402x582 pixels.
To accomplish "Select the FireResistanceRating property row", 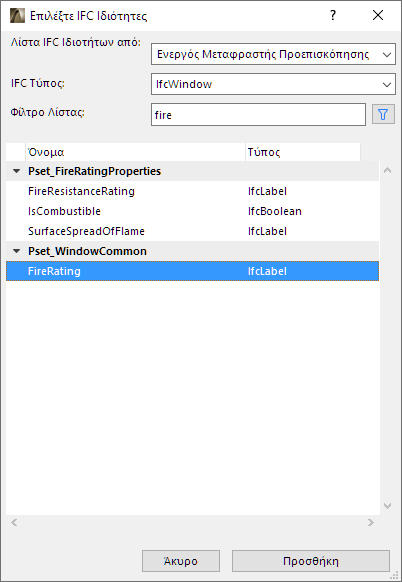I will tap(192, 191).
